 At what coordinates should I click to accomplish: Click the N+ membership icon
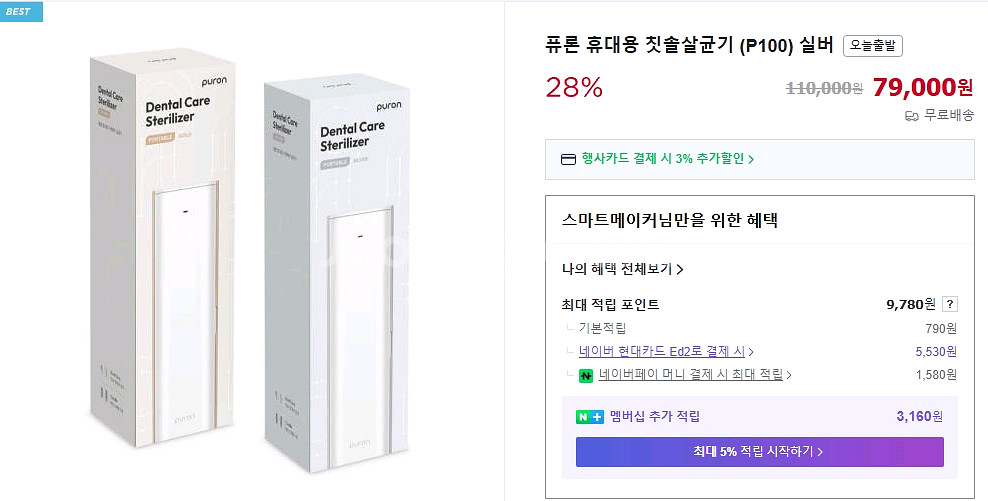point(589,417)
